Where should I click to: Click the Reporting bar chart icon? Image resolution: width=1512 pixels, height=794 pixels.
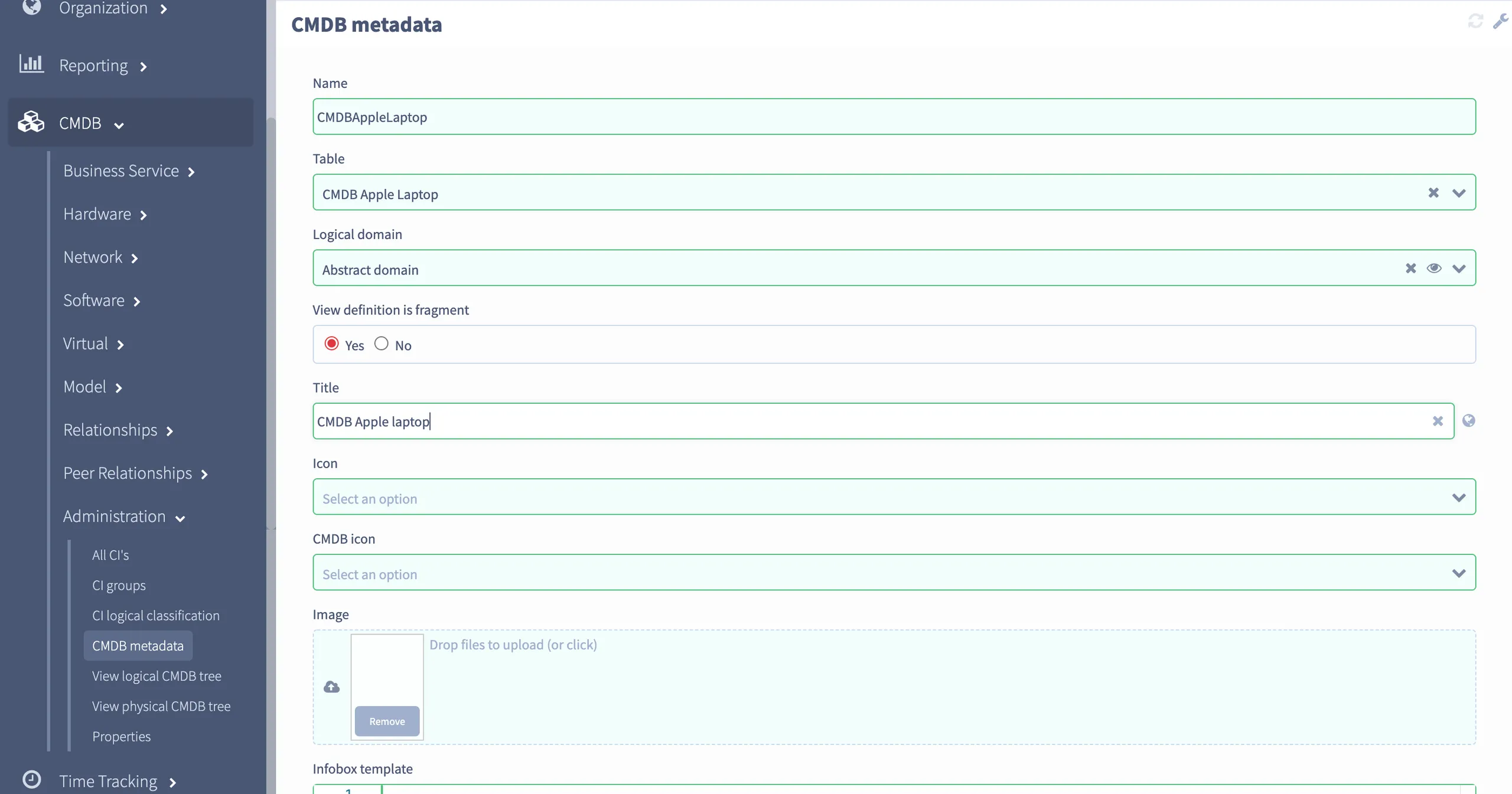click(31, 64)
